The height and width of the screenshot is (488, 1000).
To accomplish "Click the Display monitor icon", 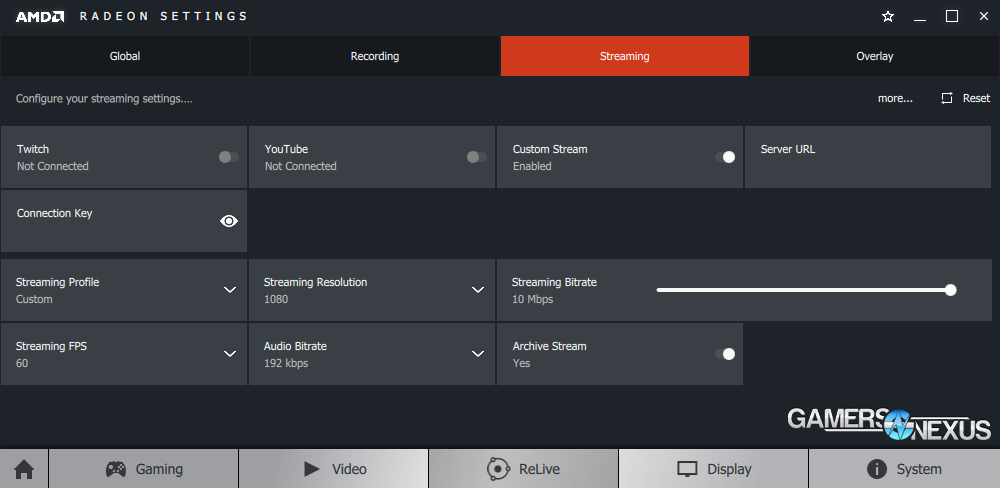I will tap(687, 470).
